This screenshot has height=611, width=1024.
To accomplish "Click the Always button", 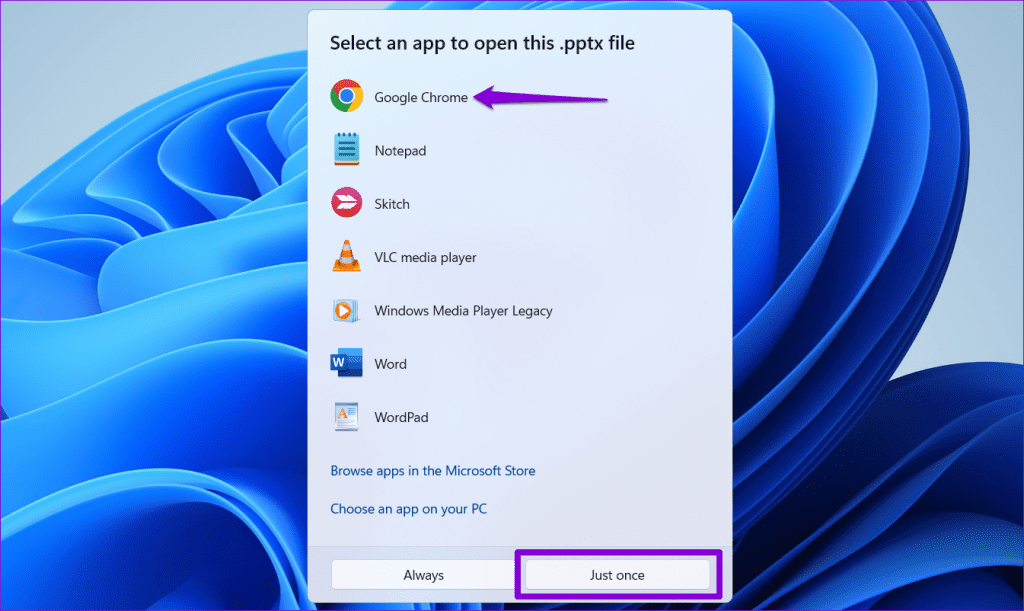I will pyautogui.click(x=423, y=575).
